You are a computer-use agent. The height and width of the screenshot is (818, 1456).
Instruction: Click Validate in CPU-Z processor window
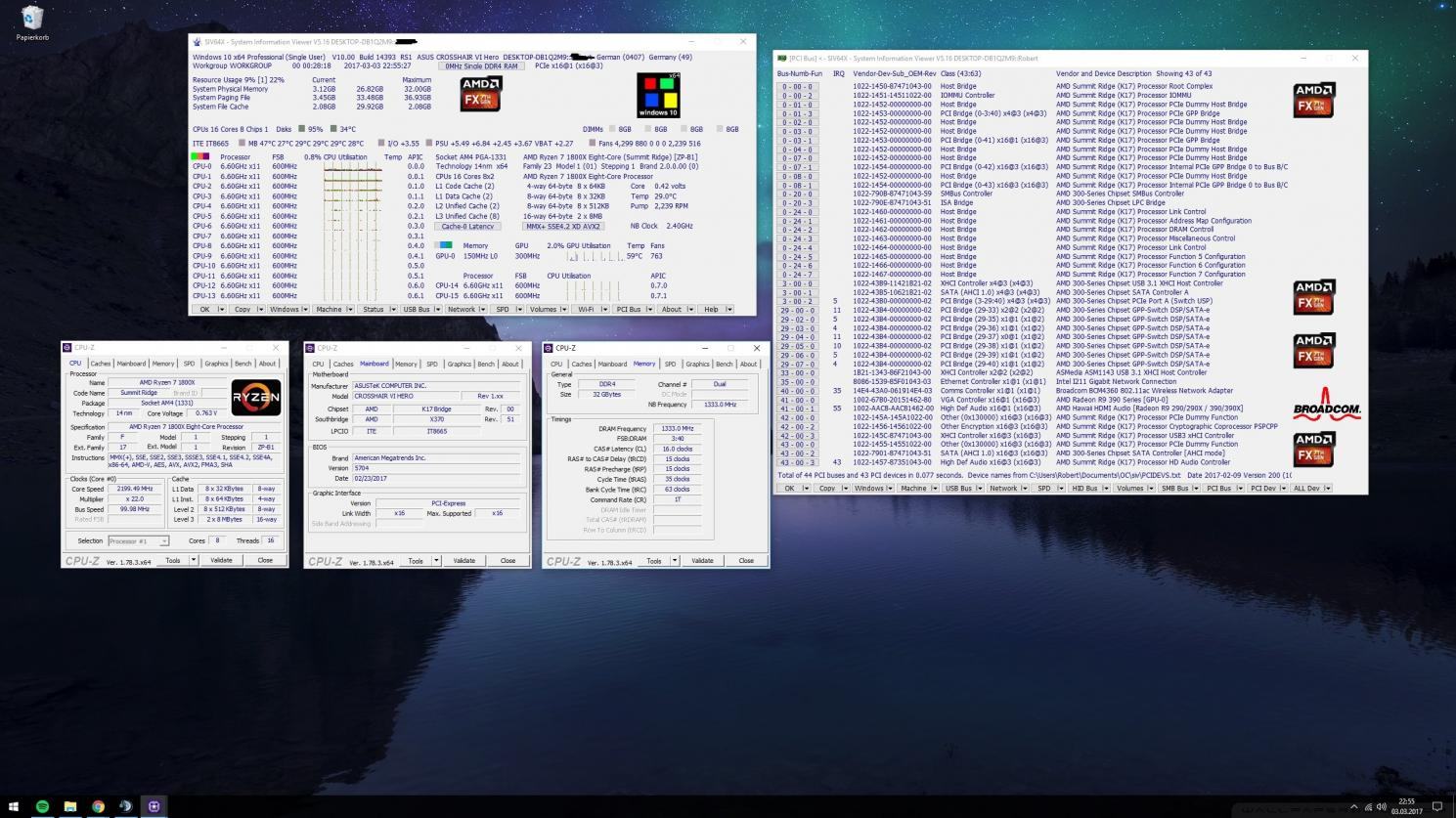coord(221,561)
